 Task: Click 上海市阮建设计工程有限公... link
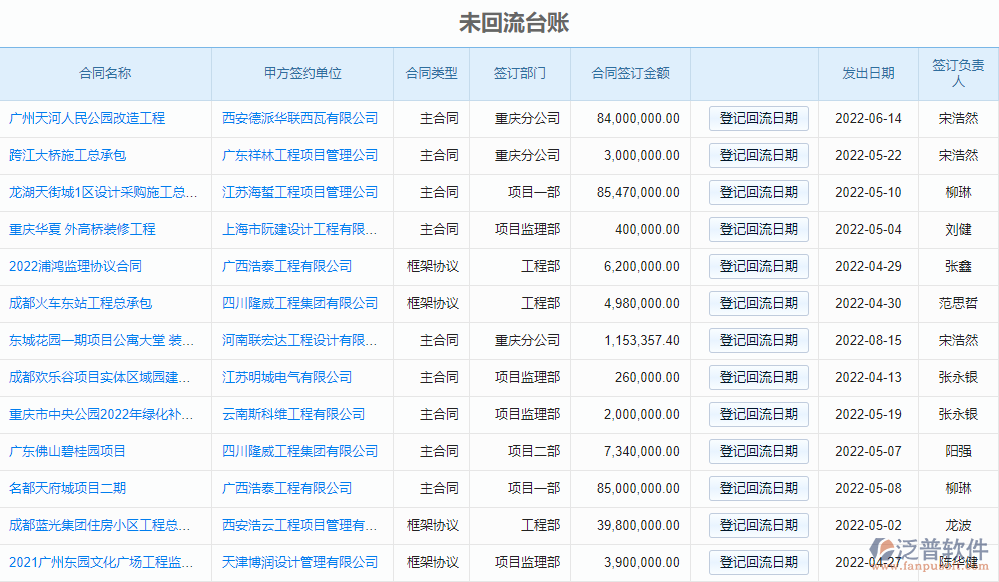point(299,229)
